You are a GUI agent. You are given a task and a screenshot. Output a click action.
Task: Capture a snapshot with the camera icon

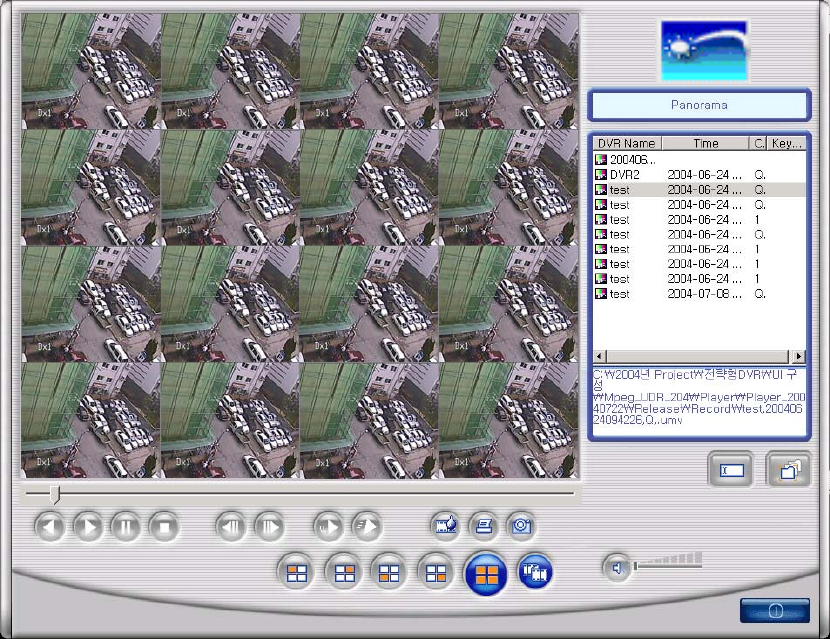521,526
